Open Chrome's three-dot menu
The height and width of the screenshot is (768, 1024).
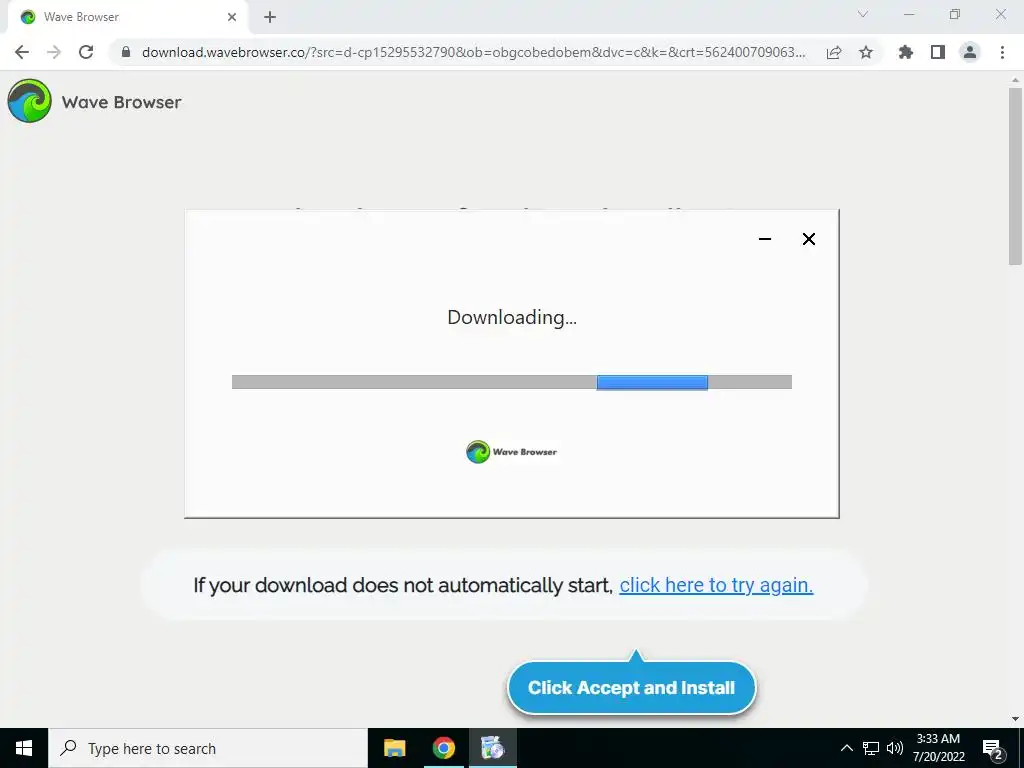(1002, 52)
